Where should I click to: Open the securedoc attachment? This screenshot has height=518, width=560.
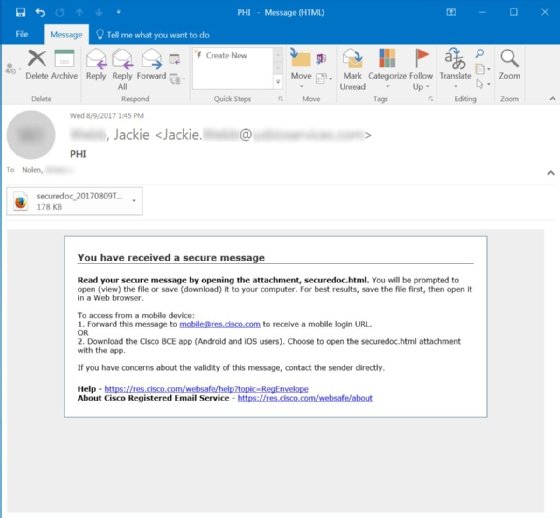(x=74, y=201)
